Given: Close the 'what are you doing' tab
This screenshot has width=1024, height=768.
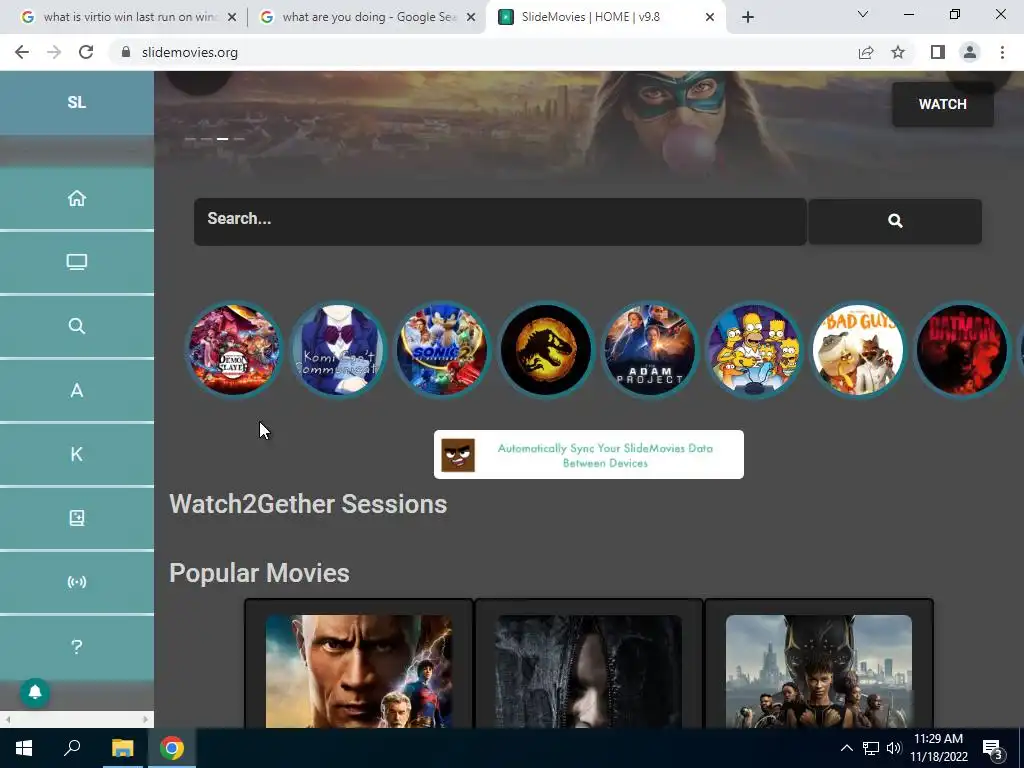Looking at the screenshot, I should (x=471, y=18).
